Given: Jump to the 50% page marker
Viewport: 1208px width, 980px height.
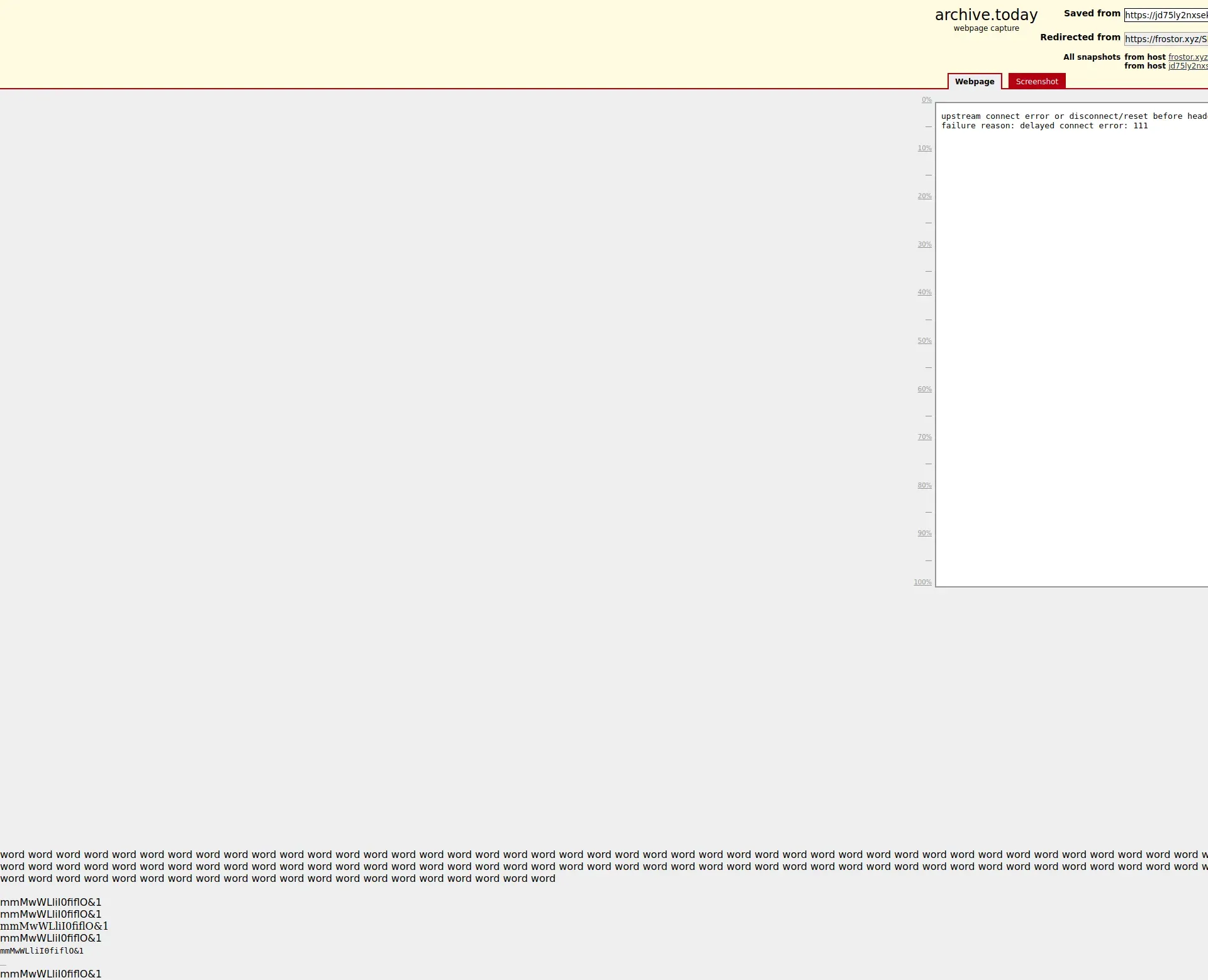Looking at the screenshot, I should [x=924, y=341].
